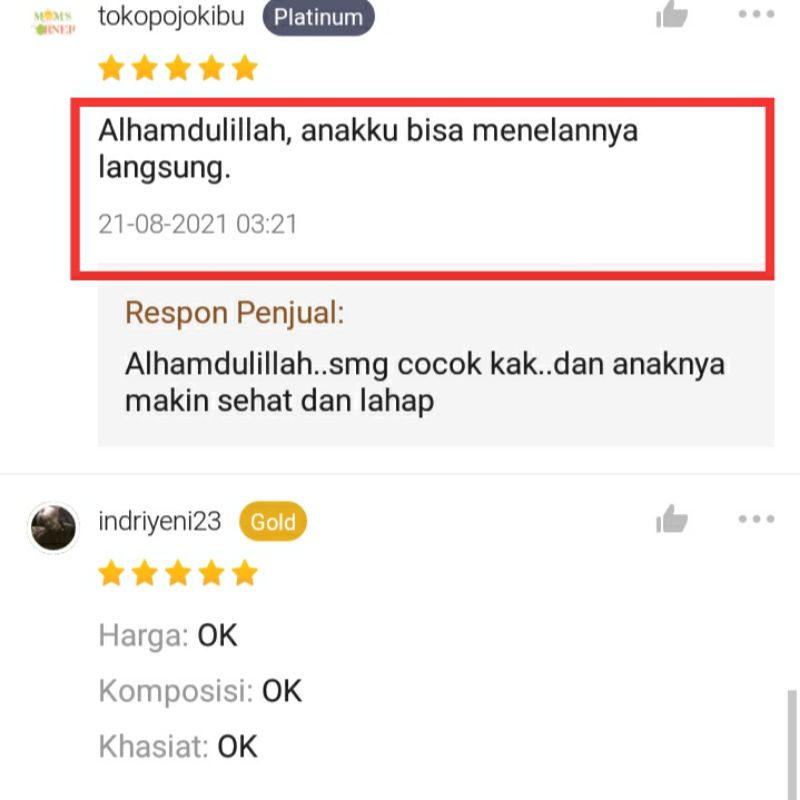Tap the 'Respon Penjual:' heading
The image size is (800, 800).
[x=235, y=312]
